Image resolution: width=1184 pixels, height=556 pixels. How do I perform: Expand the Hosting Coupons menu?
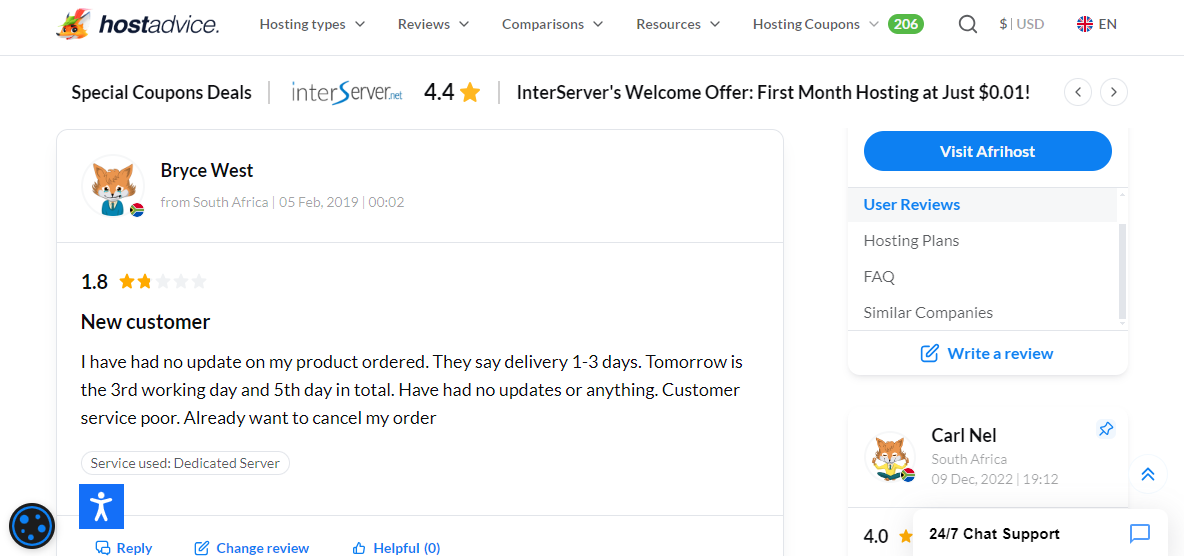pos(816,24)
